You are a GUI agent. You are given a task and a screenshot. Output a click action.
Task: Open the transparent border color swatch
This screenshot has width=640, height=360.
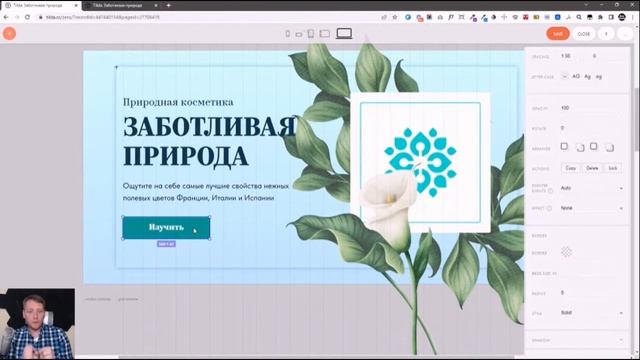pyautogui.click(x=566, y=252)
